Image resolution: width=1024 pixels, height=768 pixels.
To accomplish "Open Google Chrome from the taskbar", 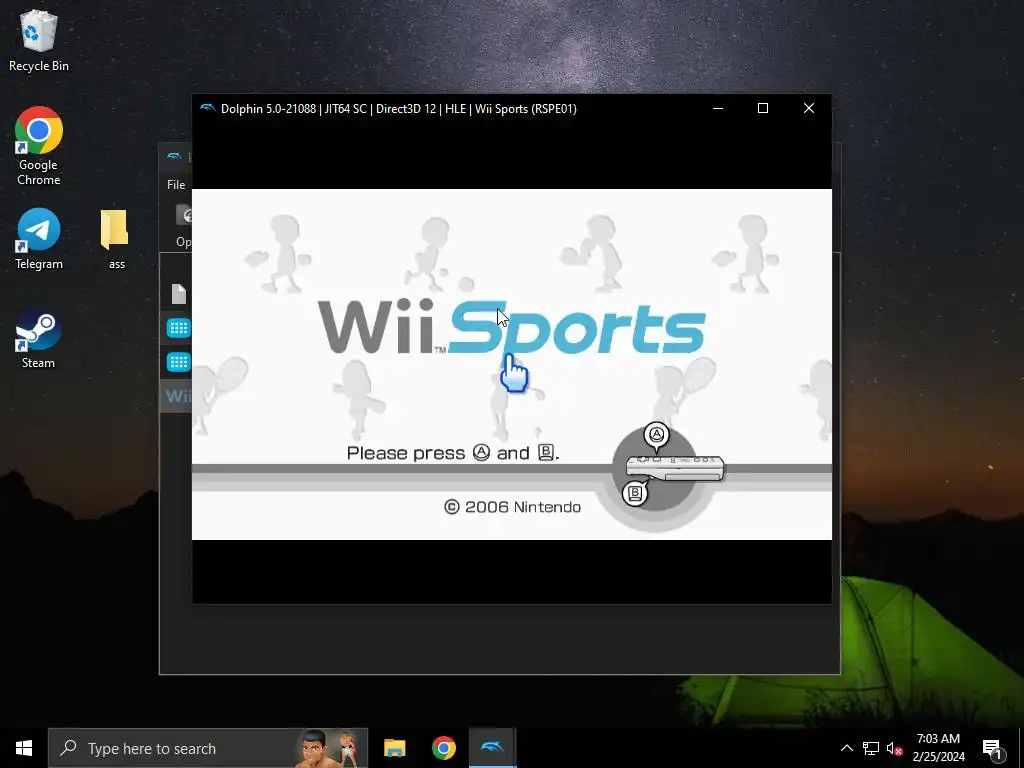I will 443,748.
